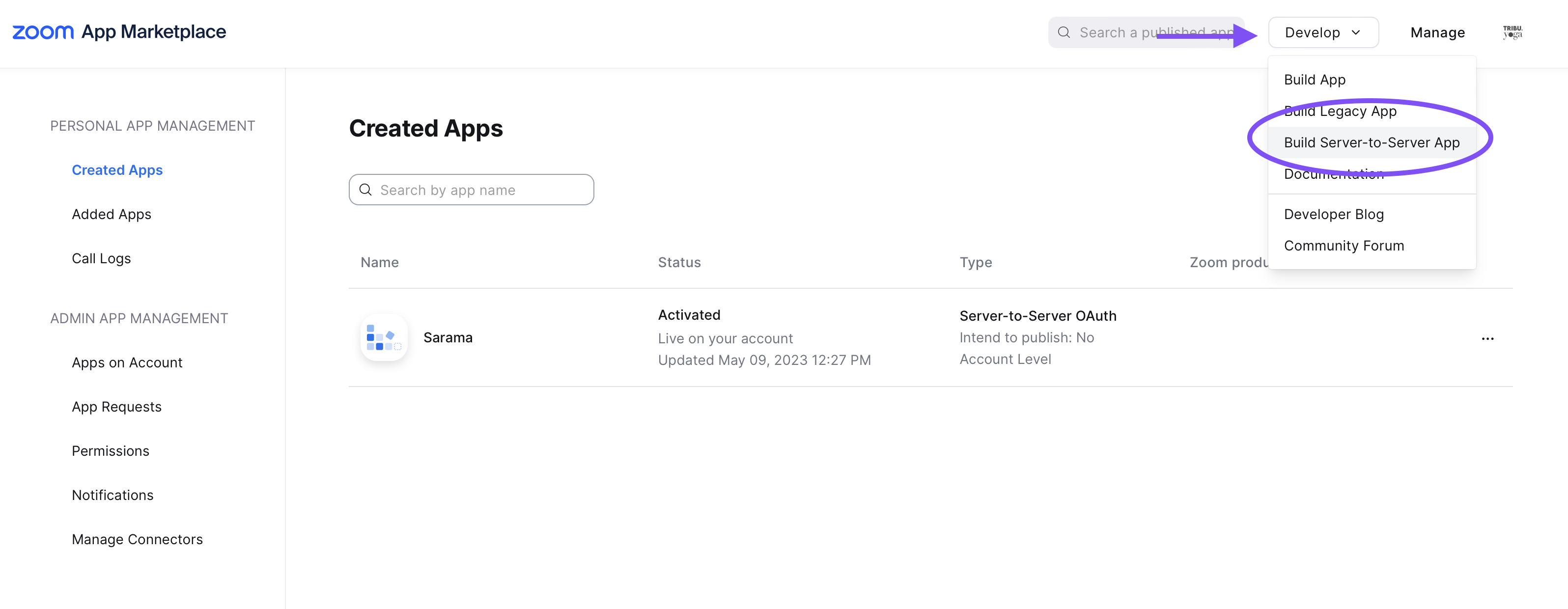The height and width of the screenshot is (609, 1568).
Task: Click the Live on your account text
Action: 725,338
